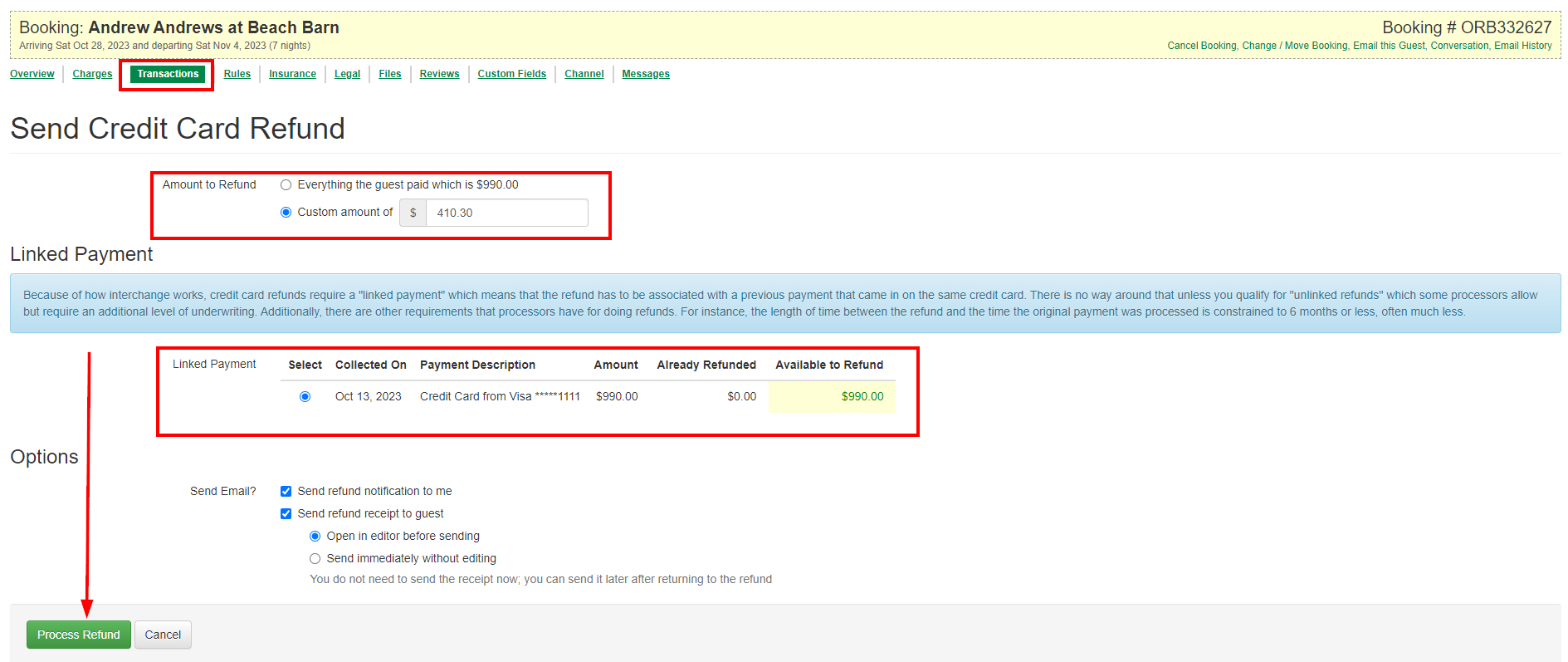The height and width of the screenshot is (662, 1568).
Task: Uncheck 'Send refund receipt to guest'
Action: 286,514
